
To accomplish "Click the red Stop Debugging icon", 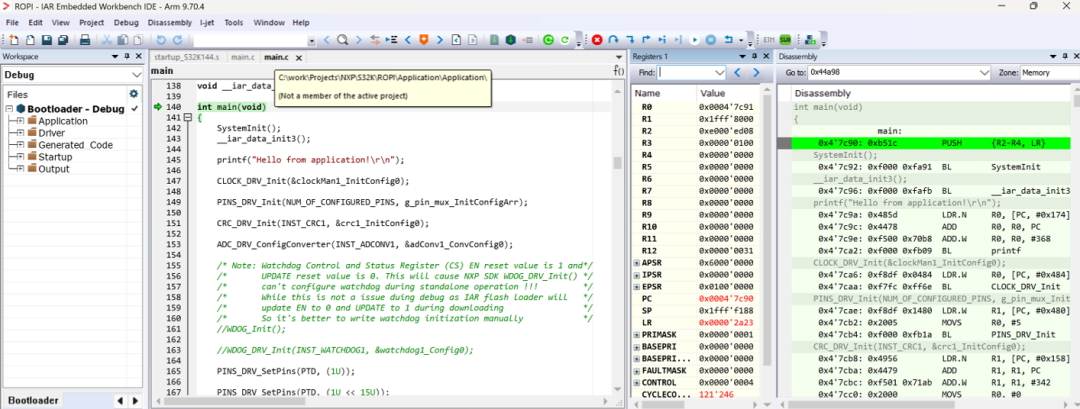I will (x=597, y=40).
